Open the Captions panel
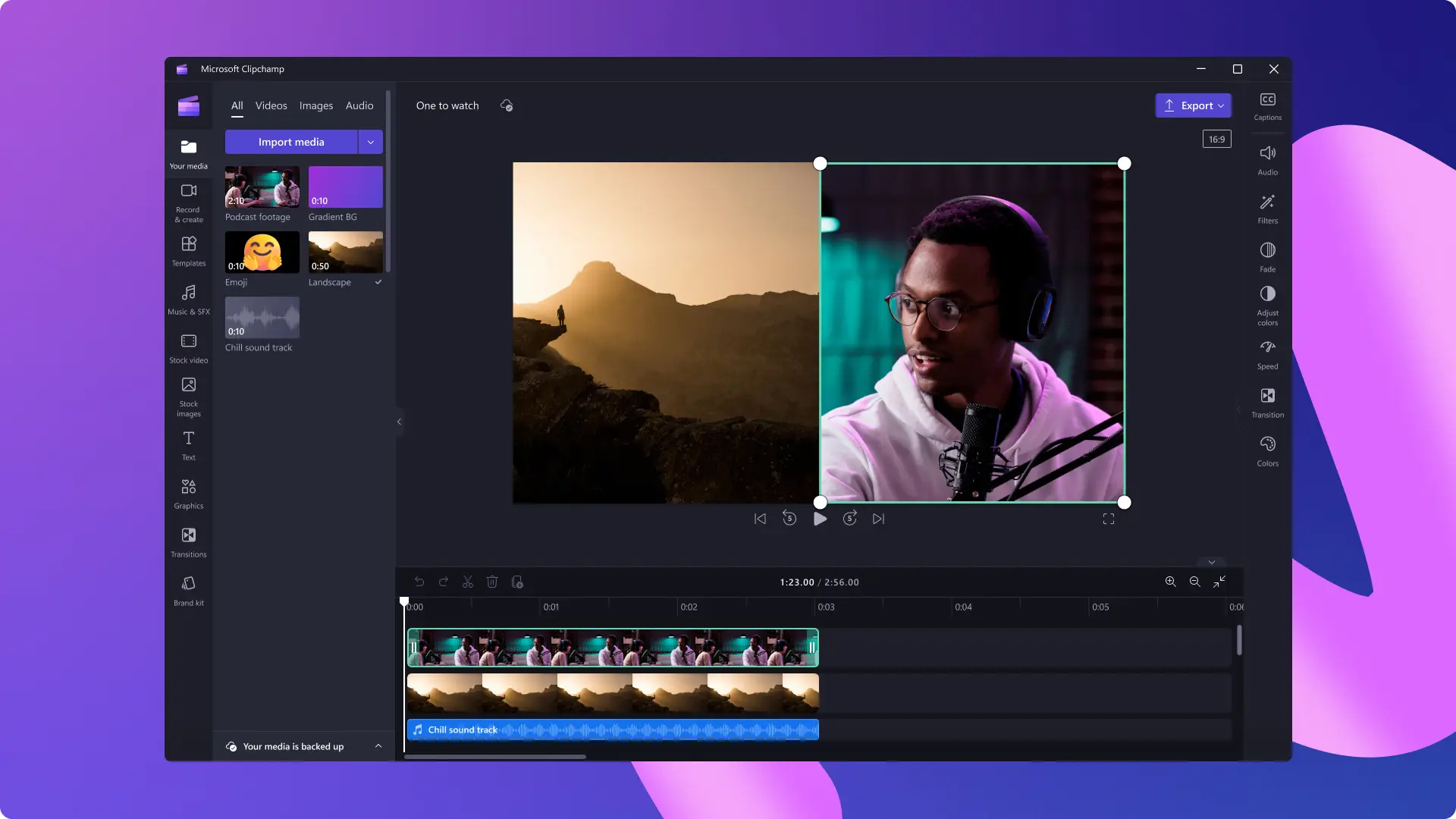This screenshot has height=819, width=1456. click(1267, 105)
